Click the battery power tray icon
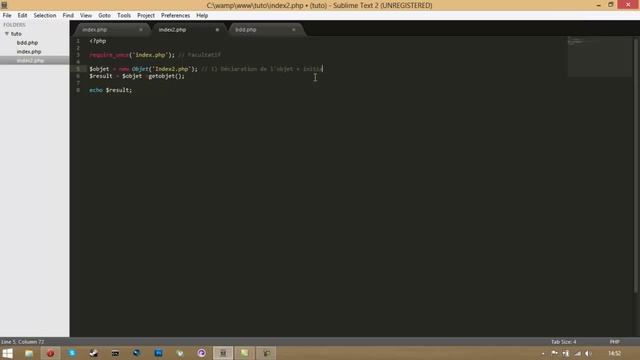Image resolution: width=640 pixels, height=360 pixels. (566, 353)
